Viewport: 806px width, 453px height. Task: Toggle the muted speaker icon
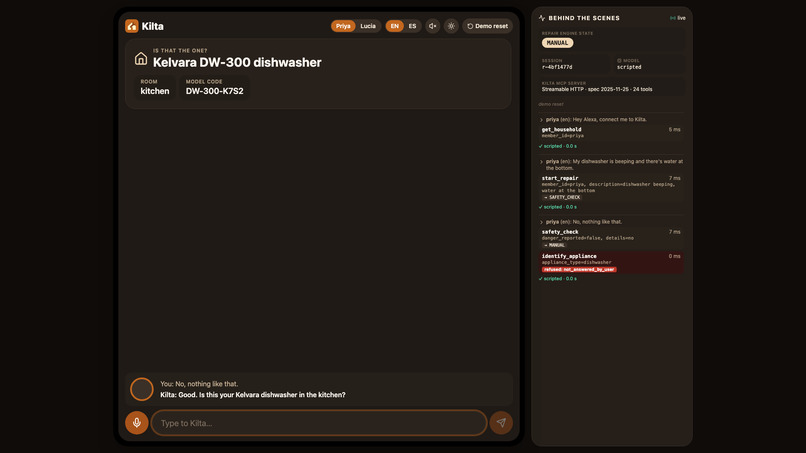tap(433, 26)
